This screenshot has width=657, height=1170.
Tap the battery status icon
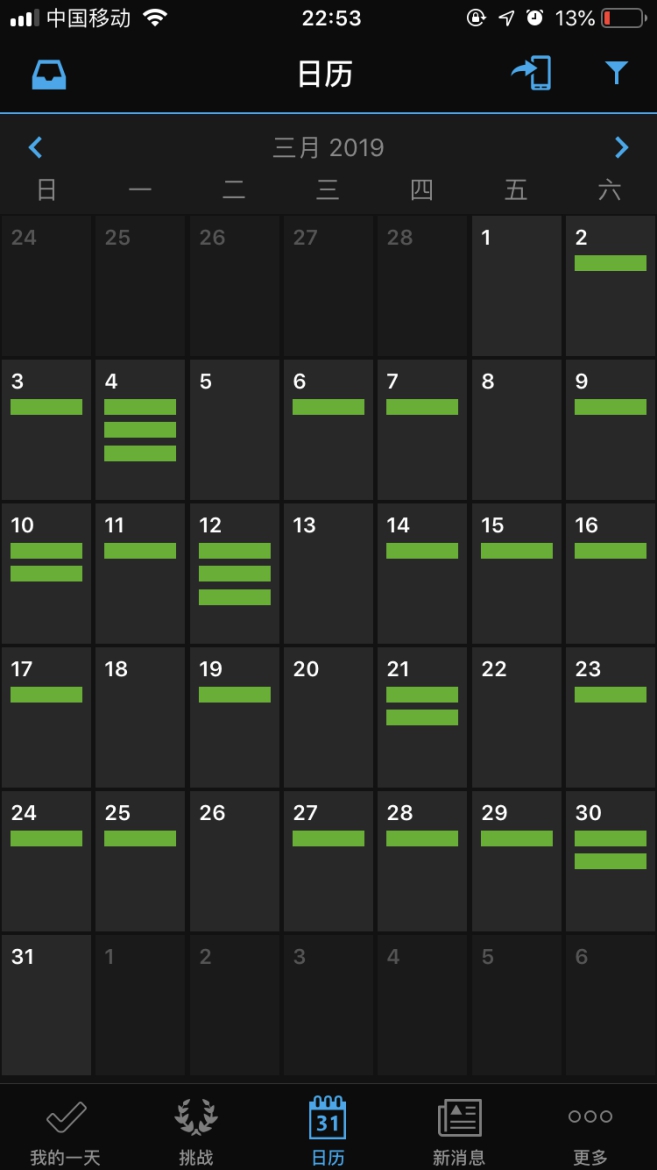click(x=622, y=18)
